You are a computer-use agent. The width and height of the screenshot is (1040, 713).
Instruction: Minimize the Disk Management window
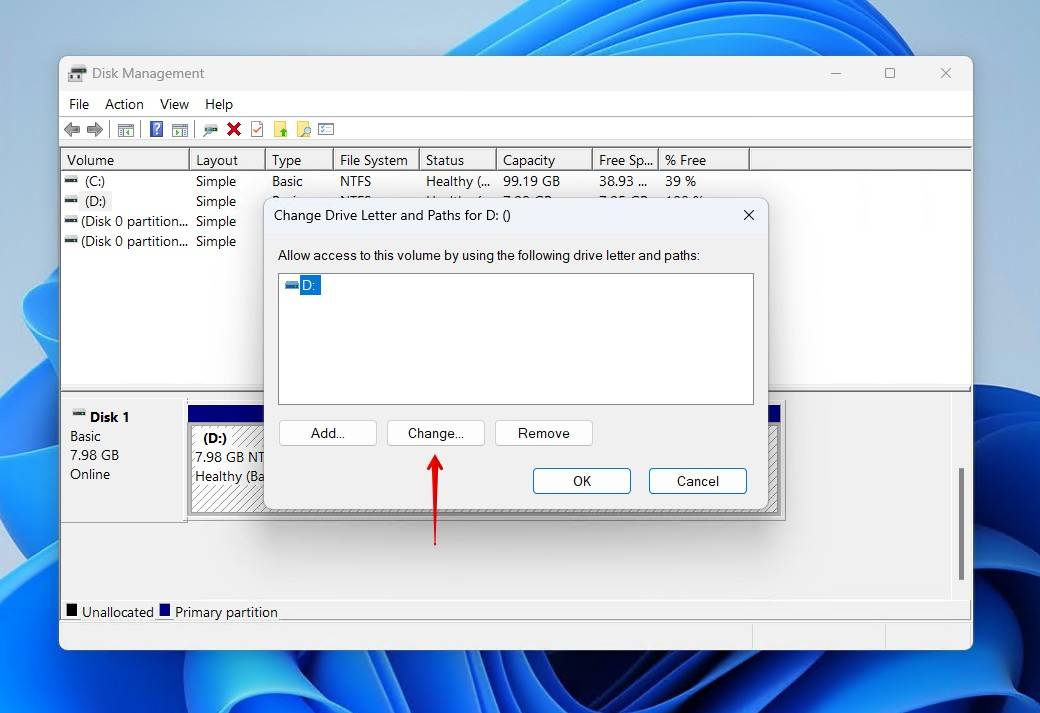click(x=836, y=73)
